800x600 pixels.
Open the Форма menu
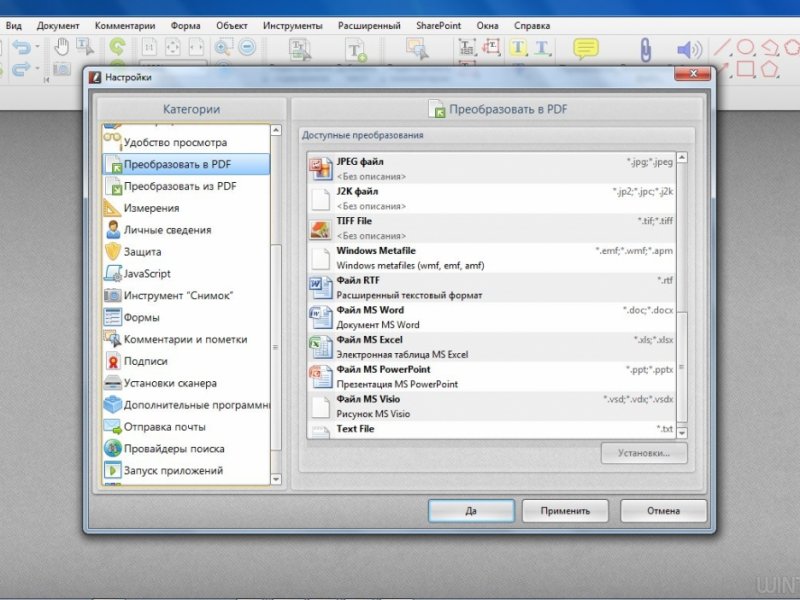pos(186,26)
